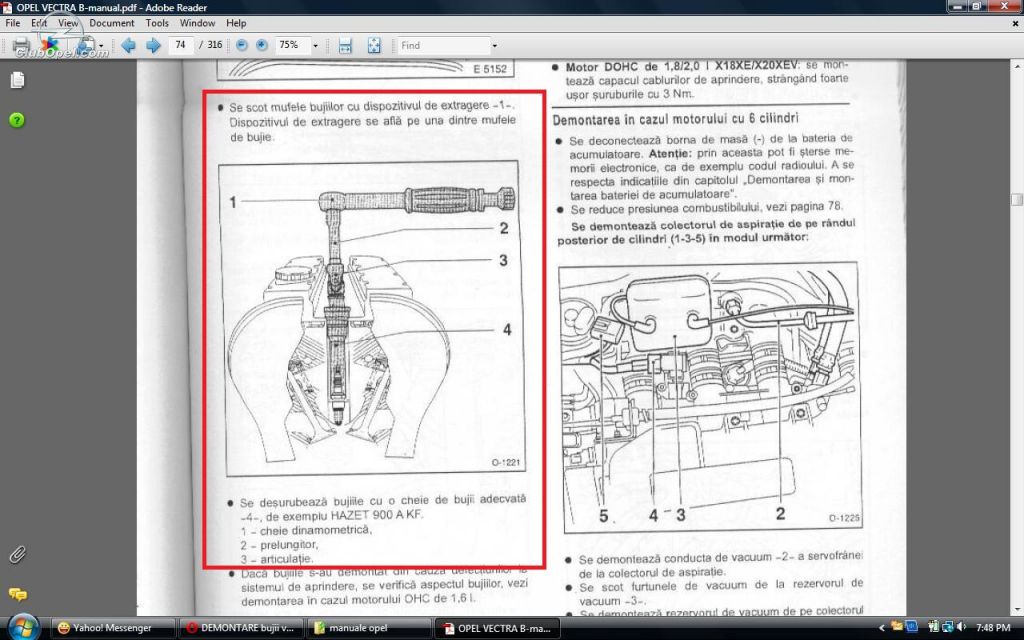Open the File menu

(x=12, y=23)
